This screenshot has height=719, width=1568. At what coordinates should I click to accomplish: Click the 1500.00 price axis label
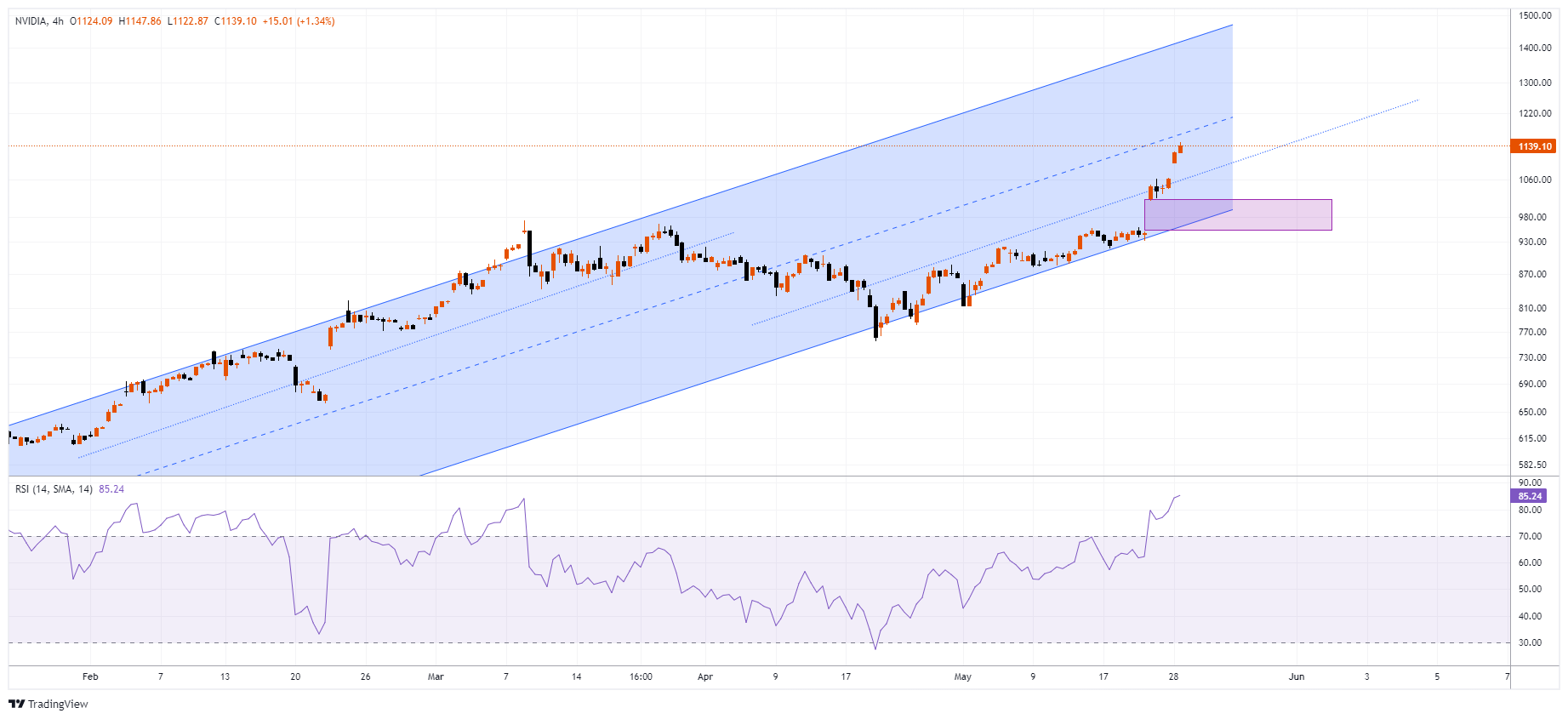[x=1535, y=15]
